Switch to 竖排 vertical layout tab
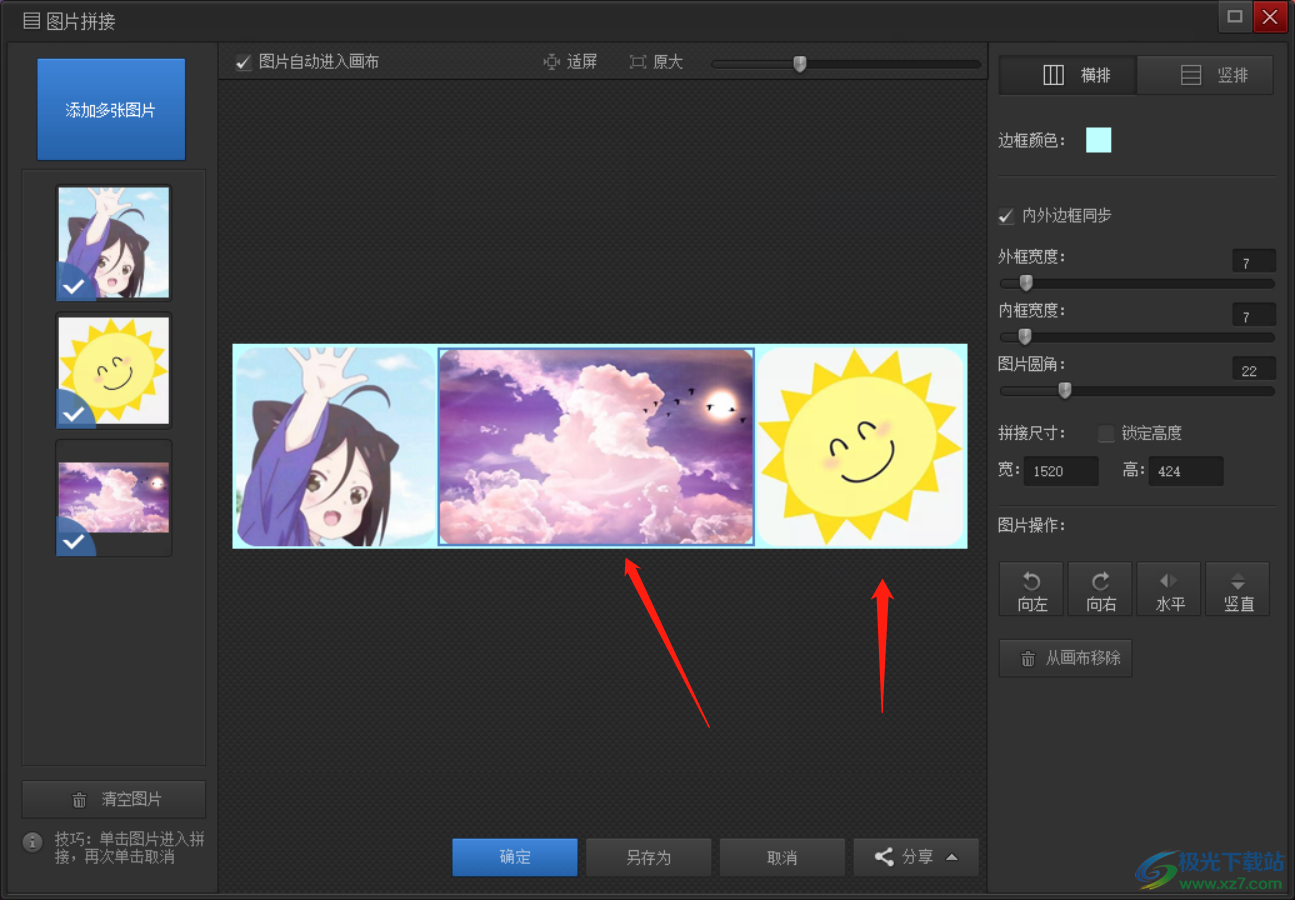Image resolution: width=1295 pixels, height=900 pixels. [1205, 75]
